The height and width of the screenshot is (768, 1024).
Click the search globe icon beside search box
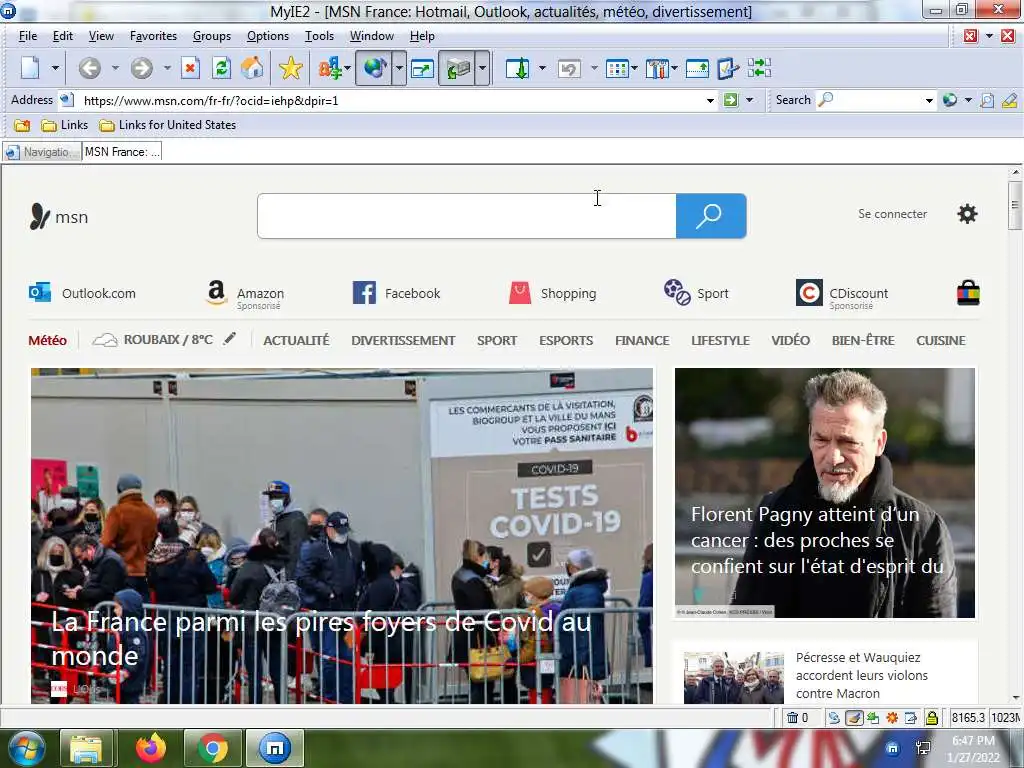click(950, 100)
